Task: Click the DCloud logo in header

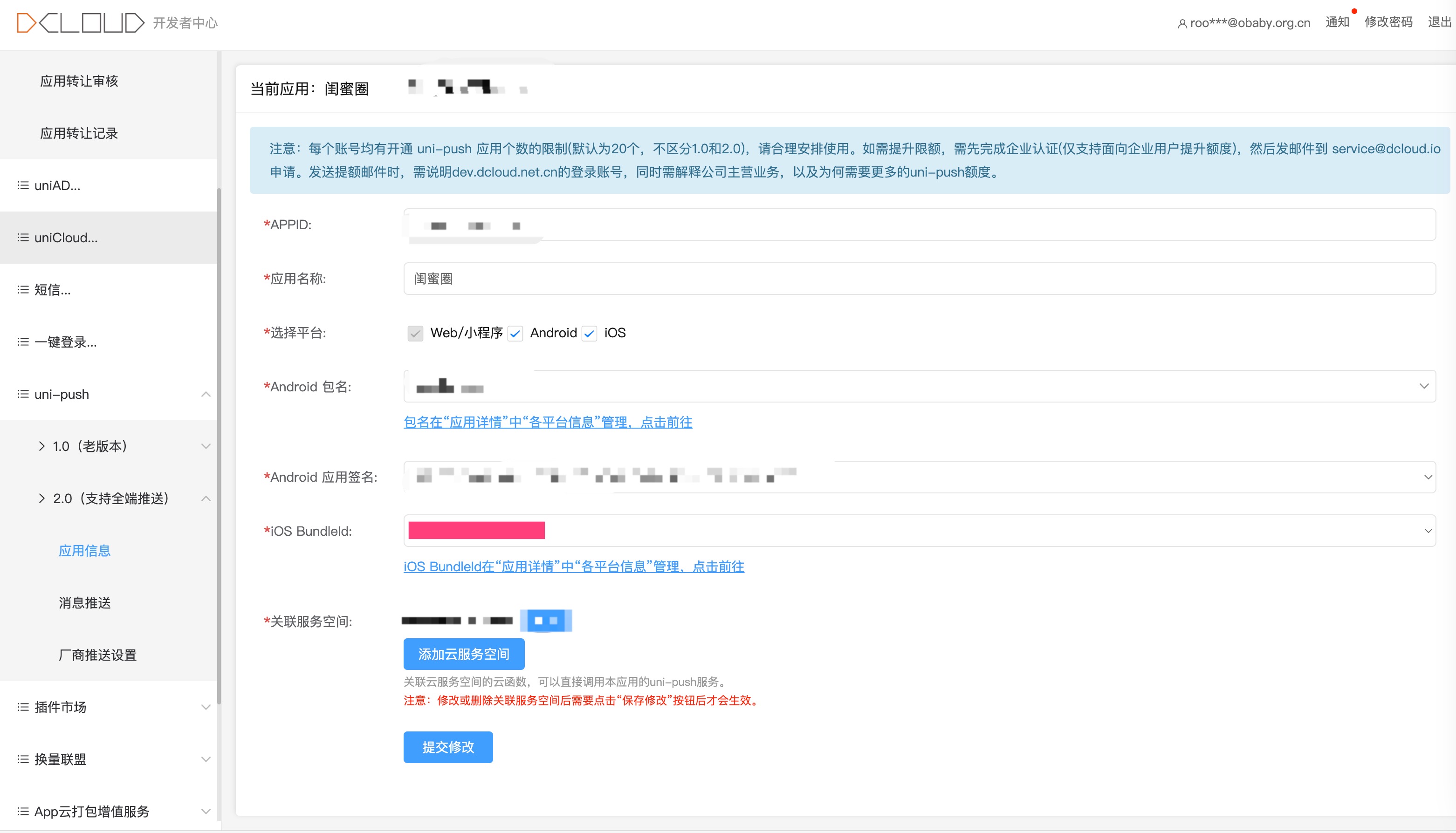Action: [80, 23]
